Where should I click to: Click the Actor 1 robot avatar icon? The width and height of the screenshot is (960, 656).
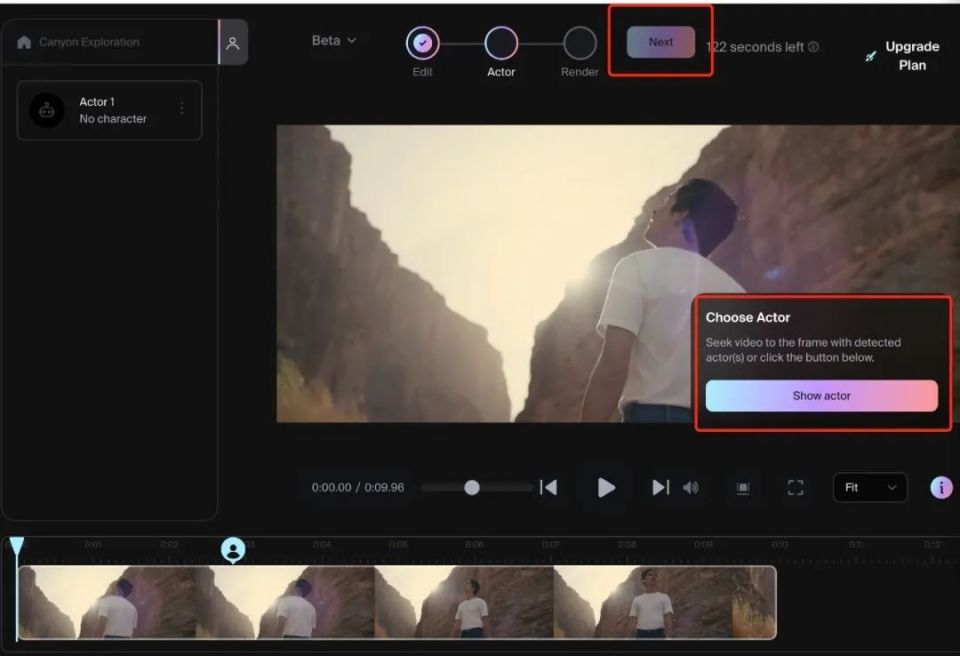(x=47, y=110)
